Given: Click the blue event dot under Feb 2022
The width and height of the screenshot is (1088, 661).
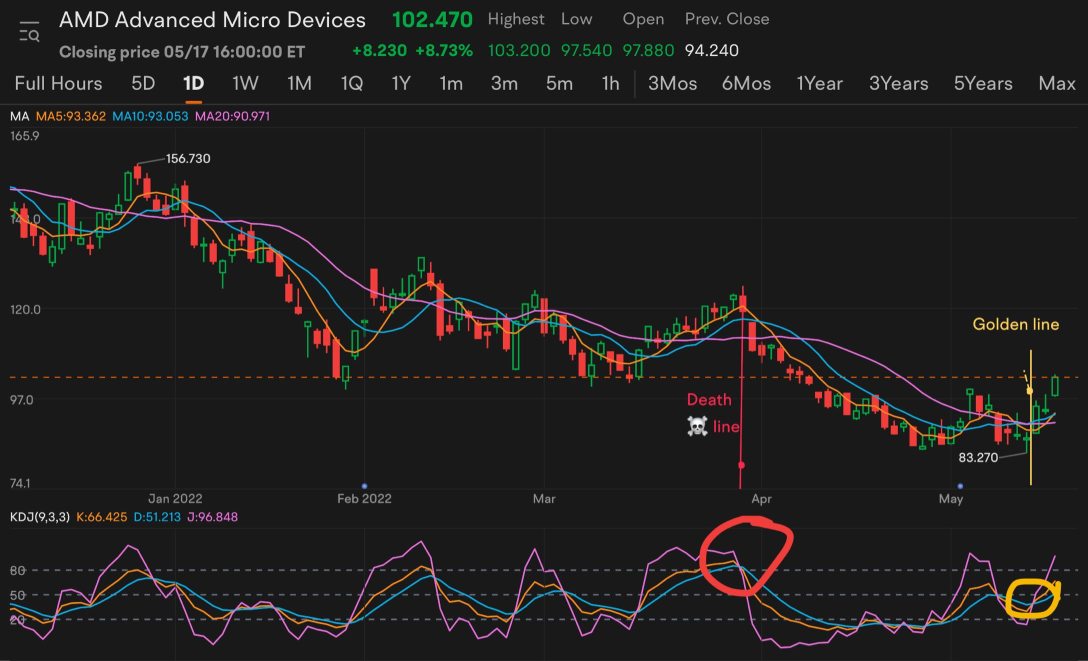Looking at the screenshot, I should pyautogui.click(x=364, y=486).
